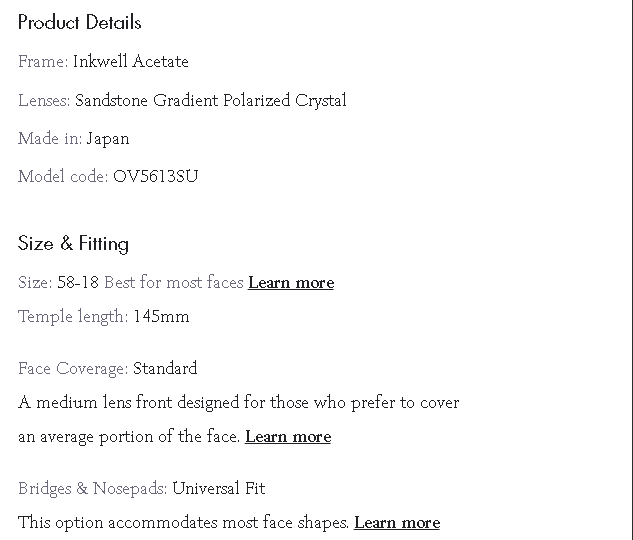Image resolution: width=633 pixels, height=540 pixels.
Task: Click the Model code label
Action: pos(63,177)
